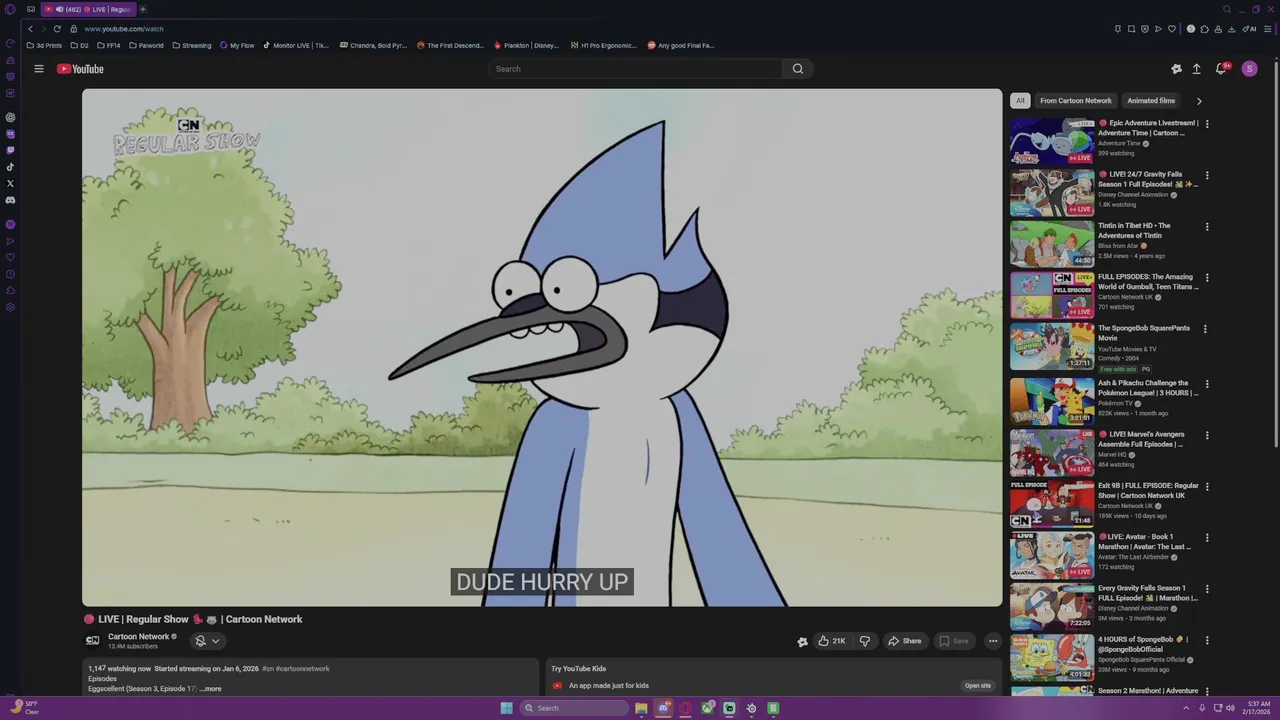Open Ash & Pikachu Pokémon League thumbnail

(x=1052, y=400)
